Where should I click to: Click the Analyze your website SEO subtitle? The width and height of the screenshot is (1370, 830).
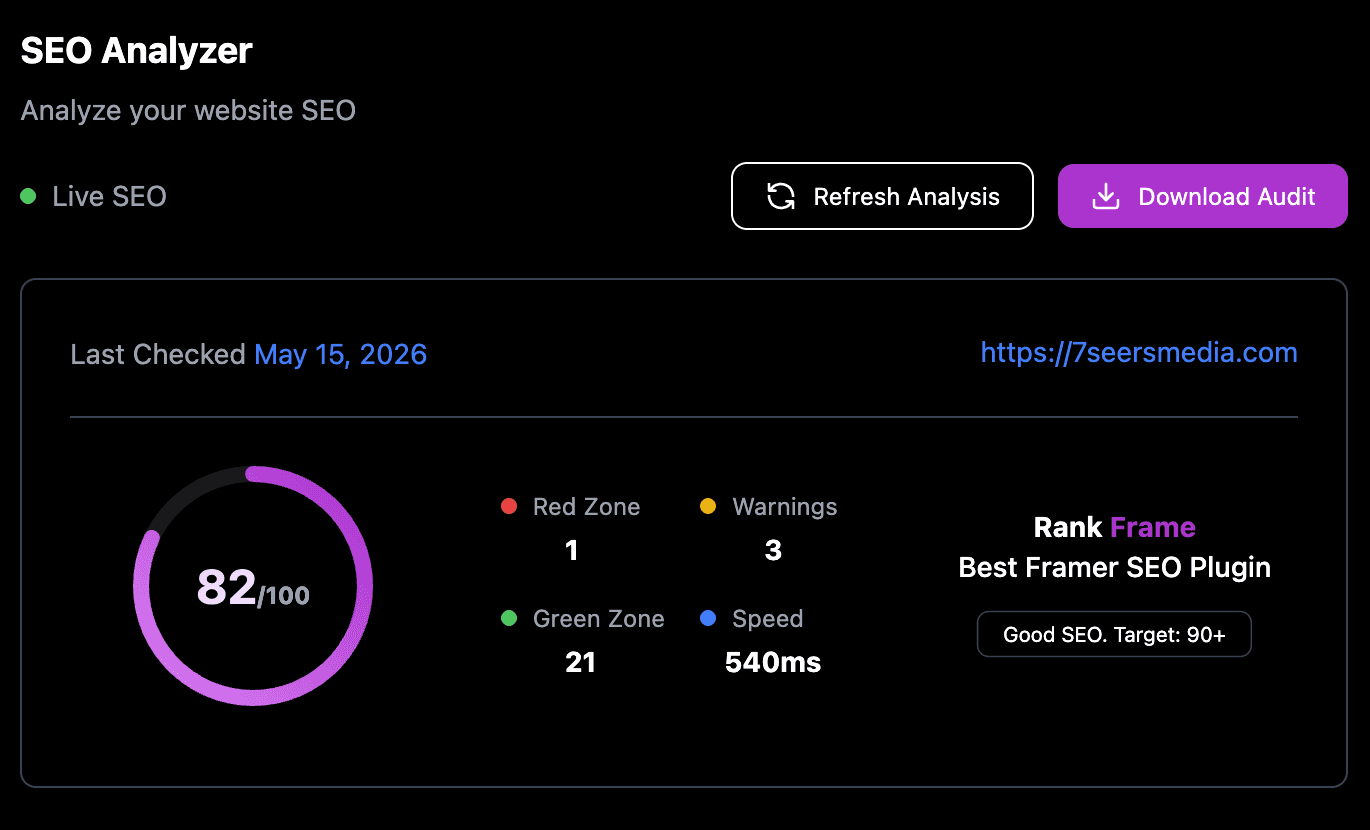188,110
